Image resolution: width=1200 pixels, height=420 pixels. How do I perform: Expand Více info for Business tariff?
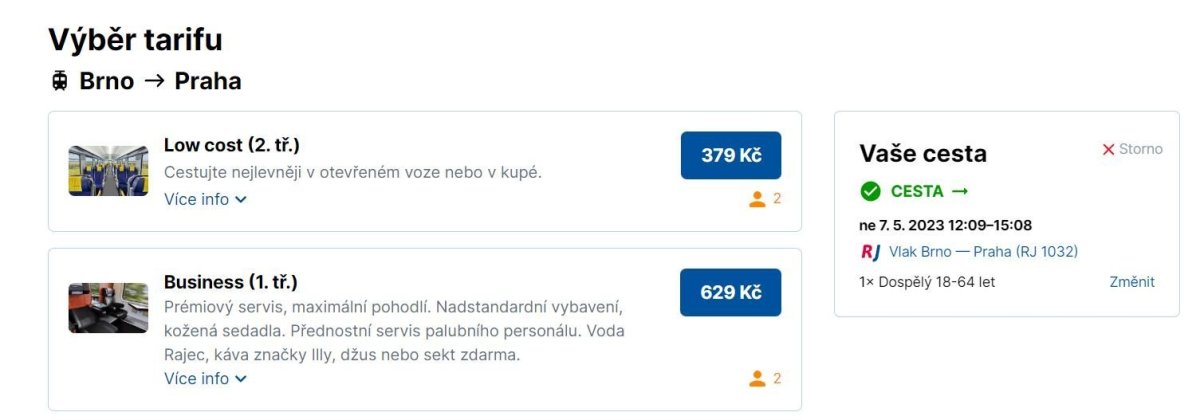pos(205,378)
